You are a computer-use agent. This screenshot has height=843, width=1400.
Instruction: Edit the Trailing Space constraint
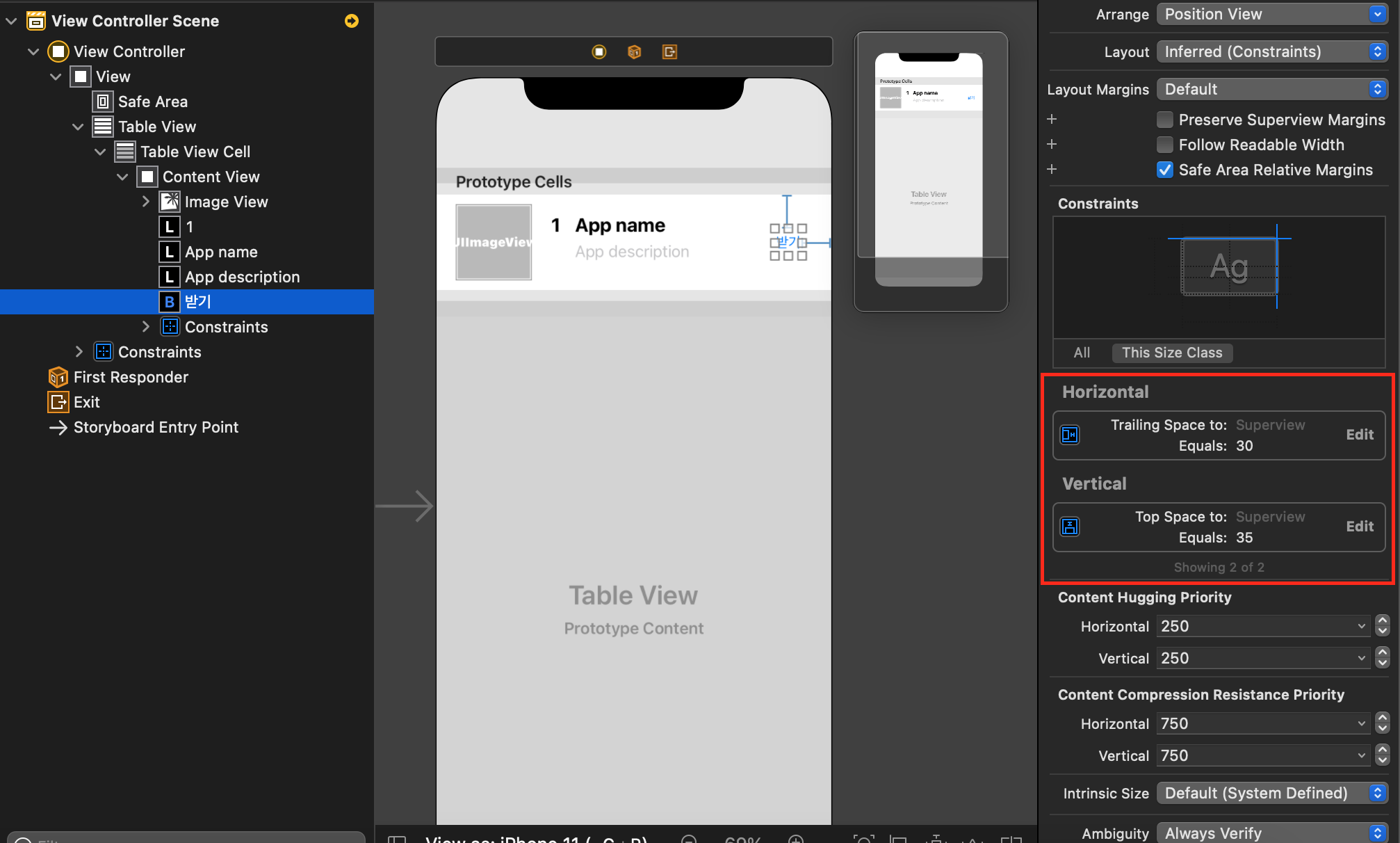[1359, 435]
